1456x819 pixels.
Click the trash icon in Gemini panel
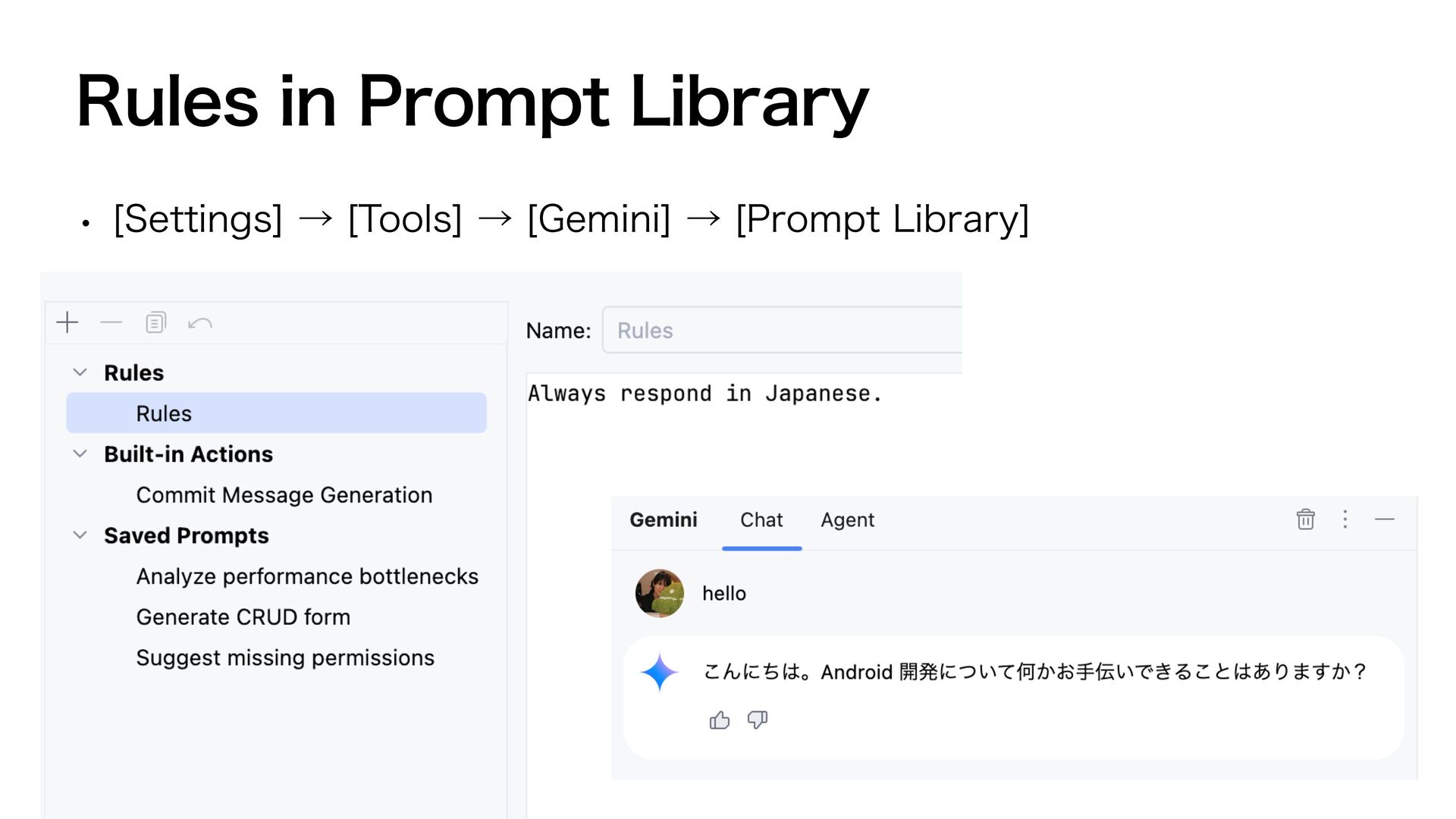coord(1305,519)
